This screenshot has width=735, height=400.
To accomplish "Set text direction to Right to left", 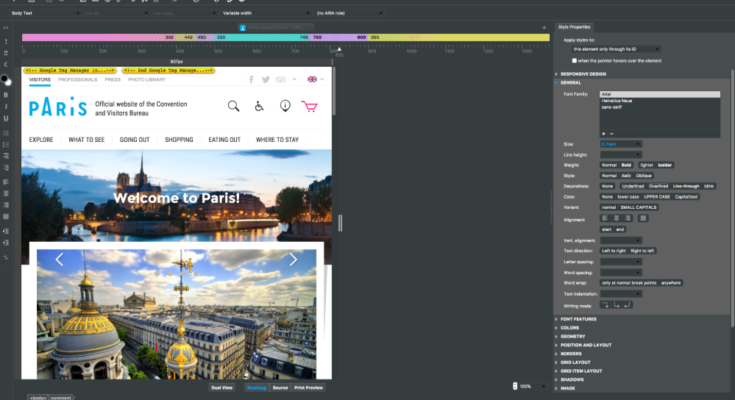I will (x=642, y=251).
